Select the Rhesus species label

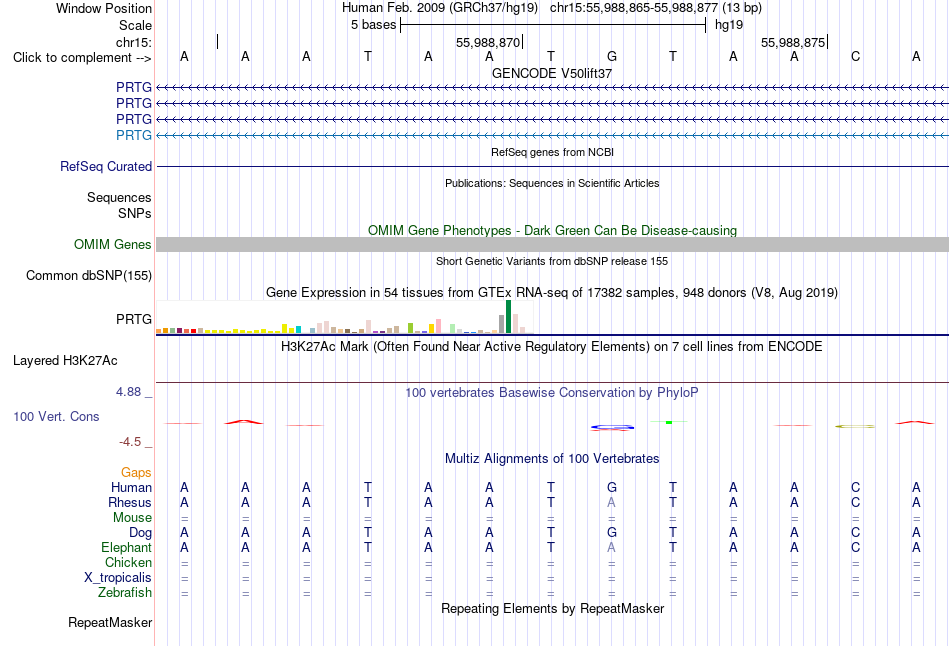point(130,502)
